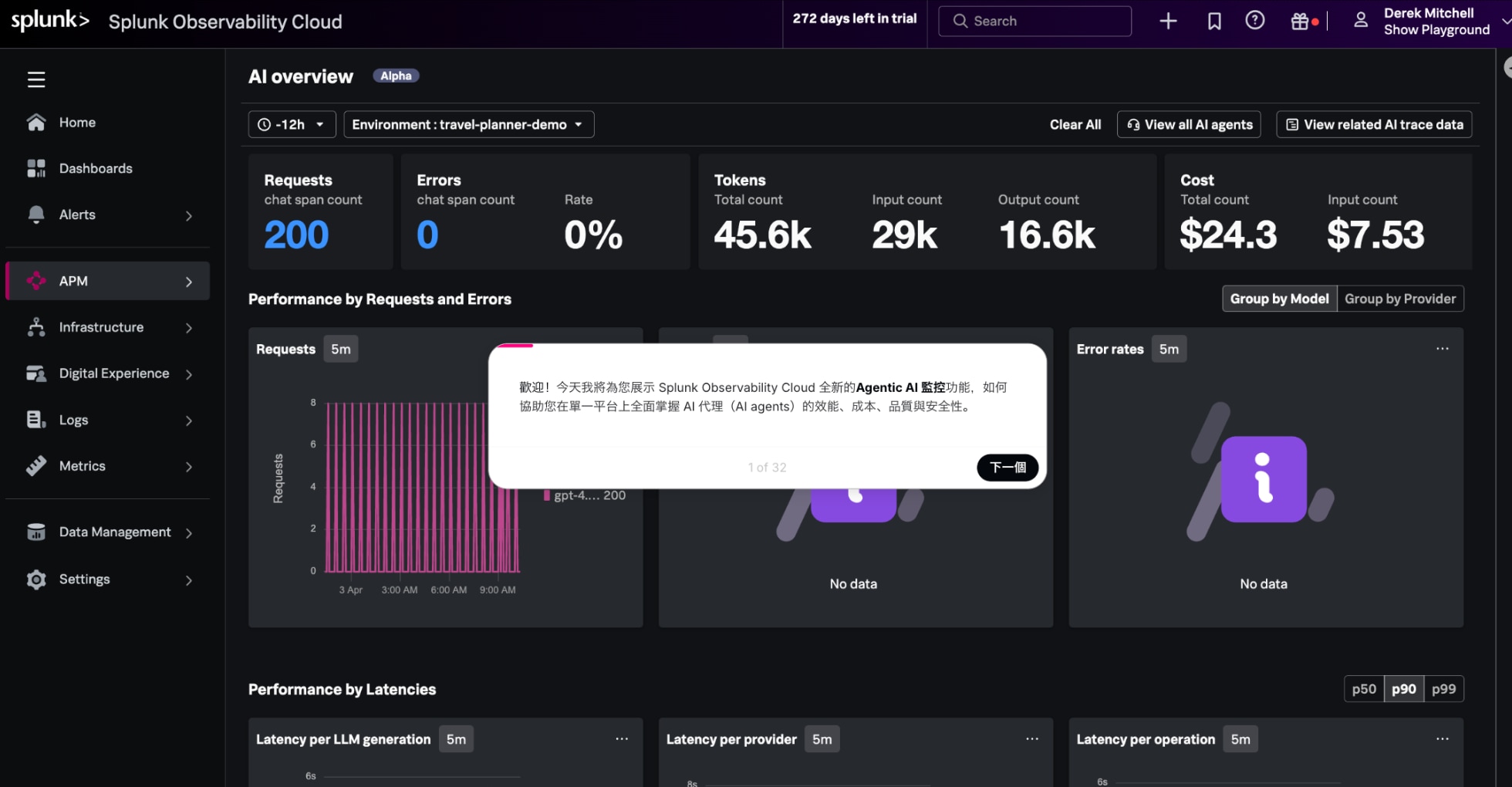Click the Data Management icon
Viewport: 1512px width, 787px height.
click(36, 532)
